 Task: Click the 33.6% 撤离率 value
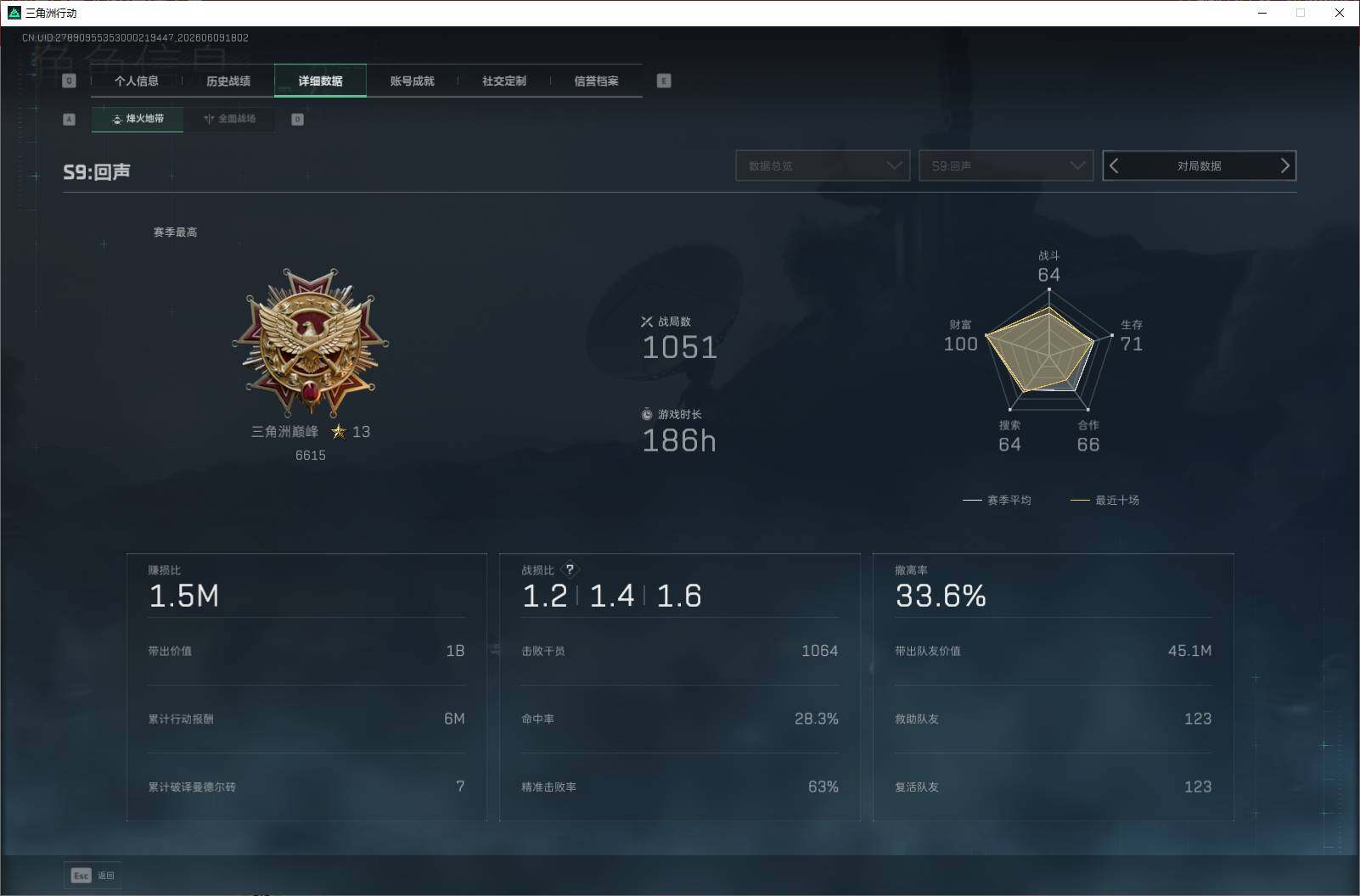(x=941, y=596)
